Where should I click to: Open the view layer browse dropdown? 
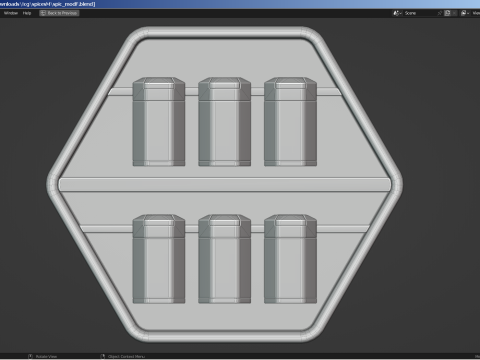point(465,13)
